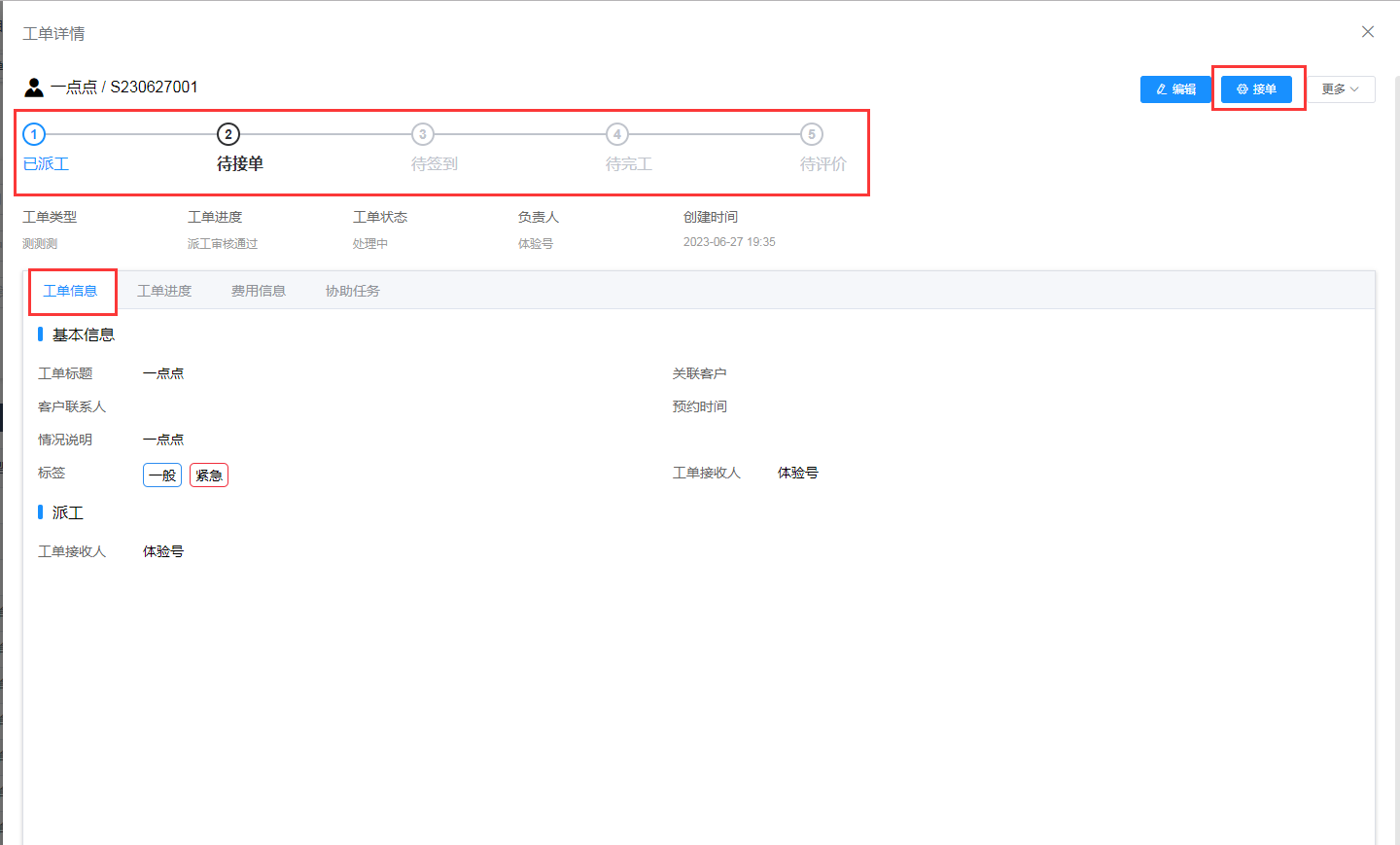Screen dimensions: 1400x845
Task: Click the 基本信息 section heading
Action: pos(84,335)
